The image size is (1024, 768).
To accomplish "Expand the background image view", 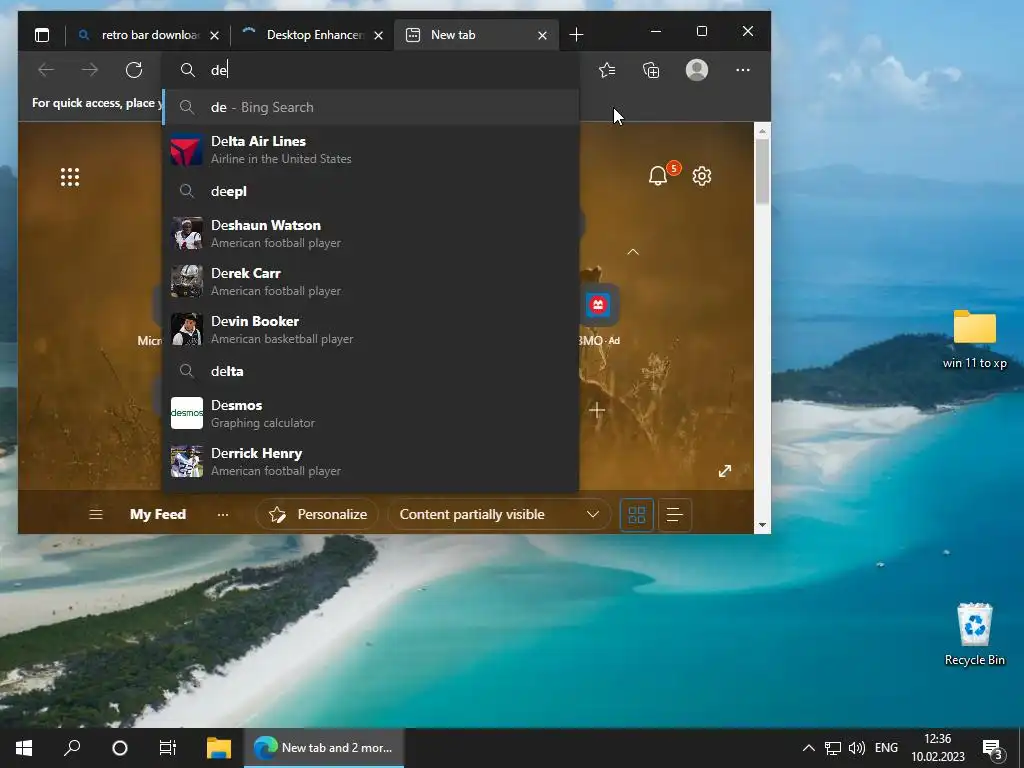I will [x=725, y=471].
